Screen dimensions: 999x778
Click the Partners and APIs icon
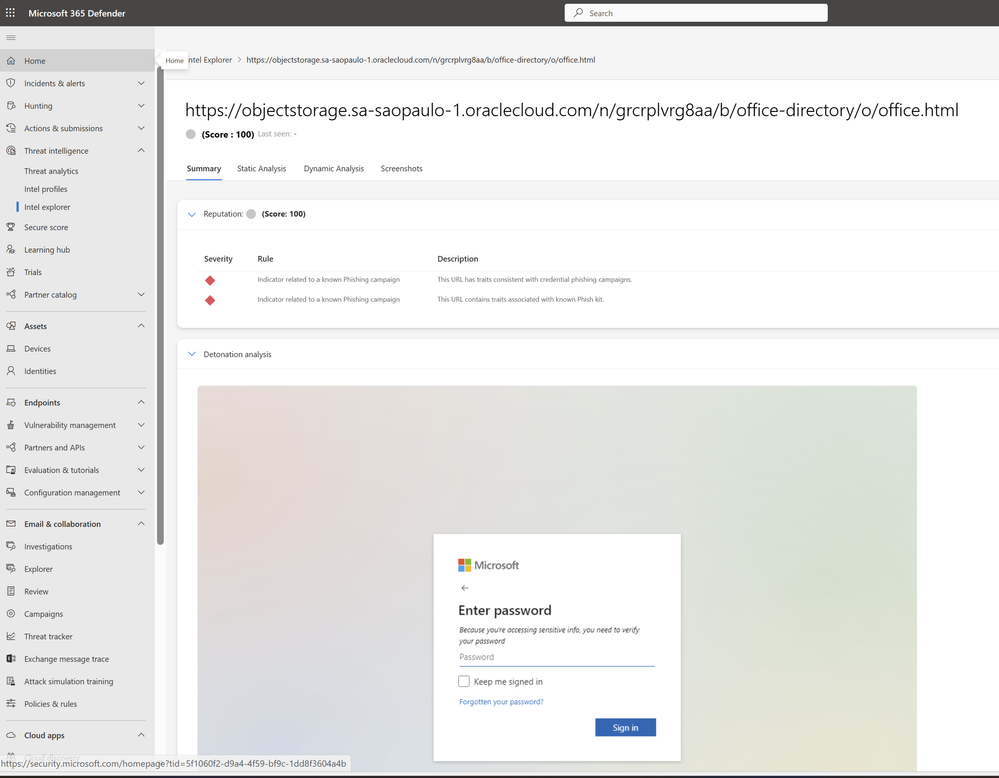[11, 447]
